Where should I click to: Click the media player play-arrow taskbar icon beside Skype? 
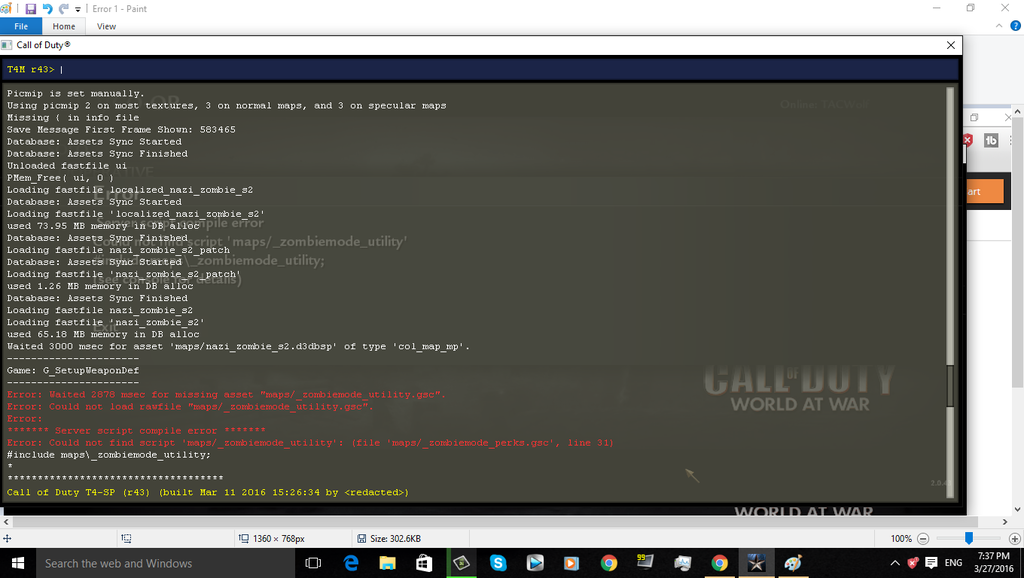535,563
